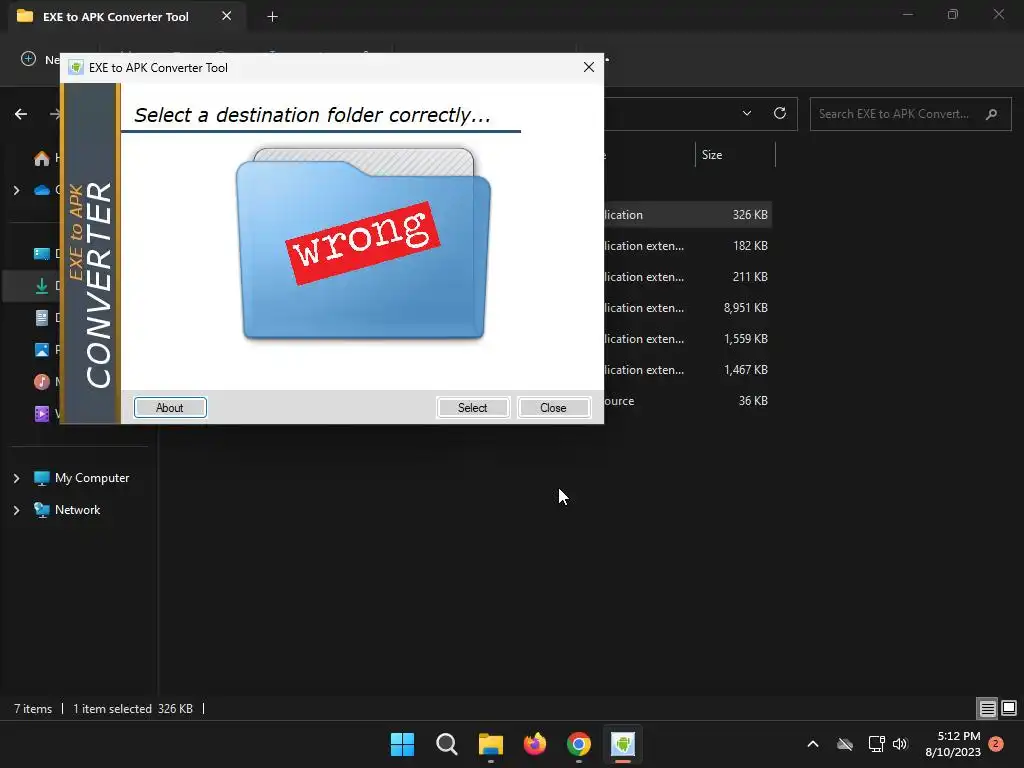Launch Firefox from taskbar
The width and height of the screenshot is (1024, 768).
pos(535,744)
